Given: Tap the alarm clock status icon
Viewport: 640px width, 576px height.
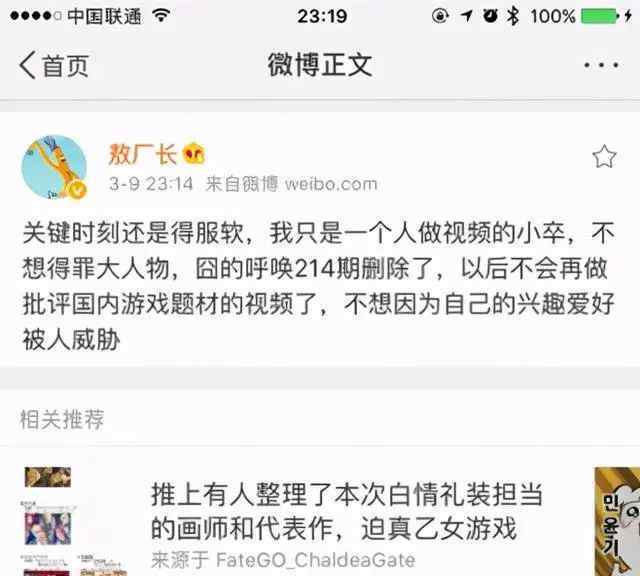Looking at the screenshot, I should (490, 16).
